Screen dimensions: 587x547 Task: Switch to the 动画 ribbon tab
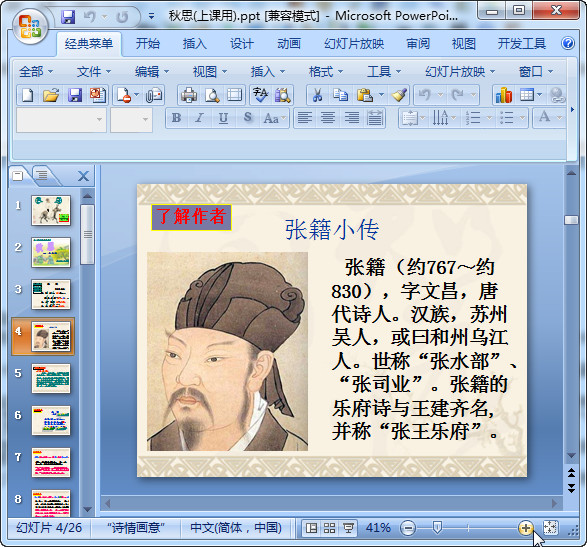(x=289, y=44)
